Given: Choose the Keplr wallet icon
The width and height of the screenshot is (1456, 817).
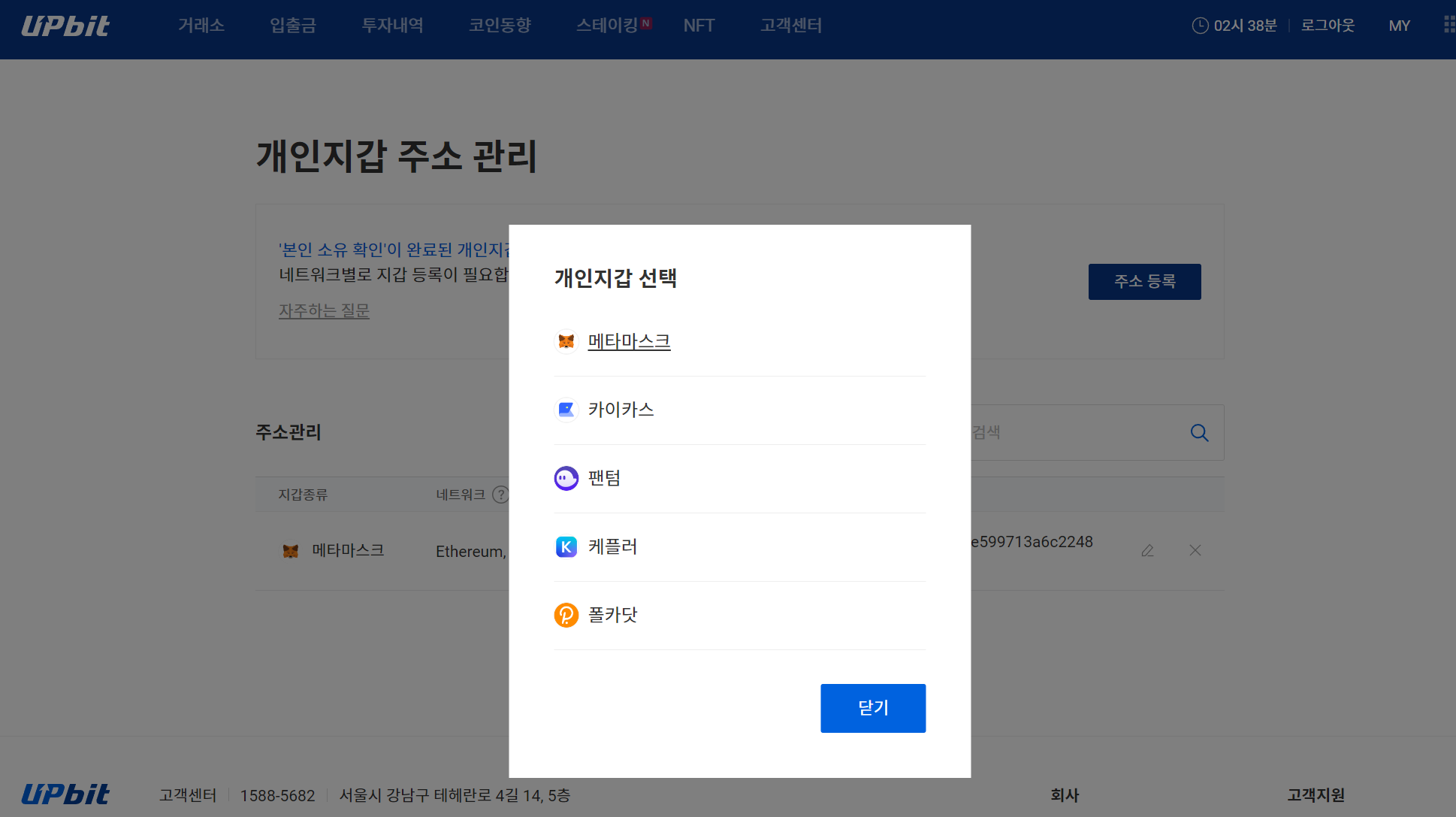Looking at the screenshot, I should [566, 547].
